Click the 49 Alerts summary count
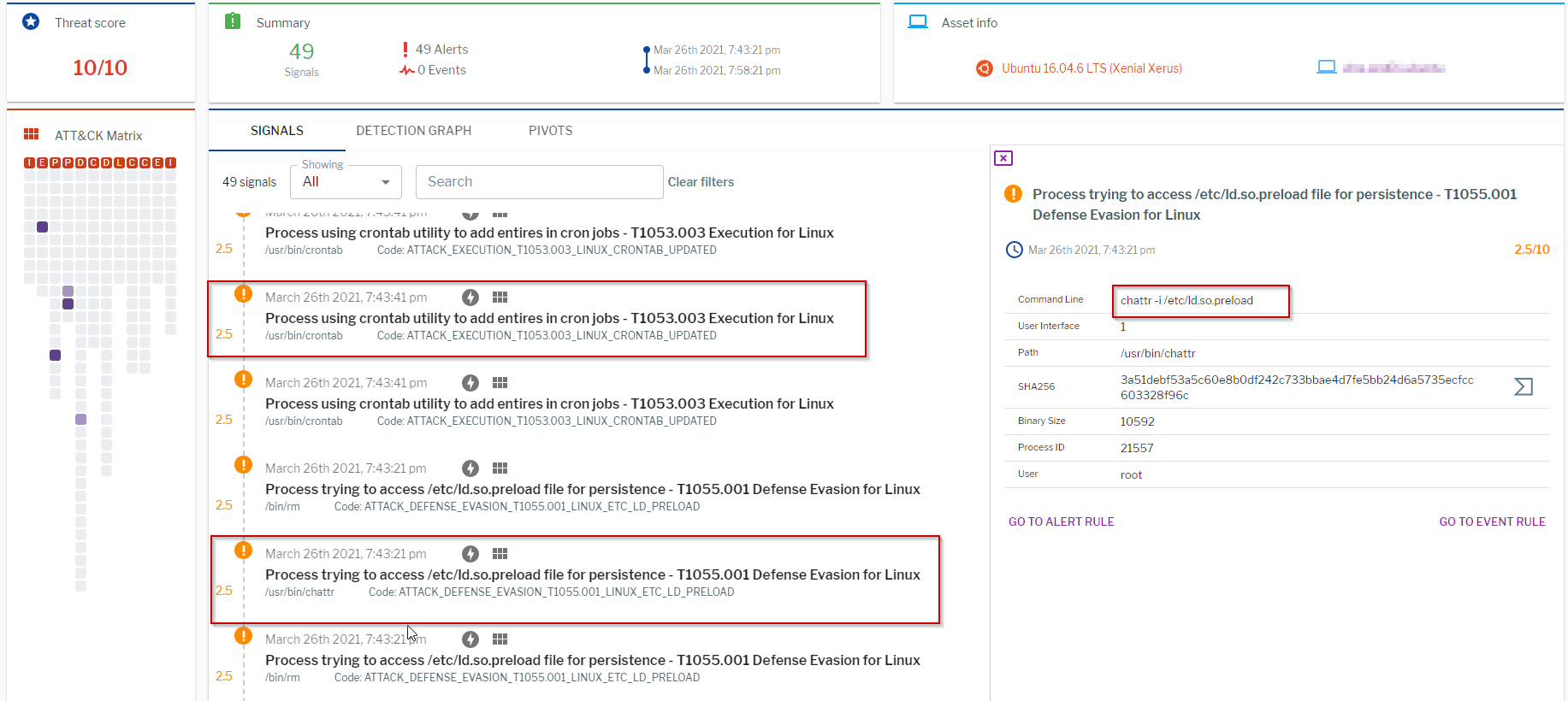 pos(441,50)
